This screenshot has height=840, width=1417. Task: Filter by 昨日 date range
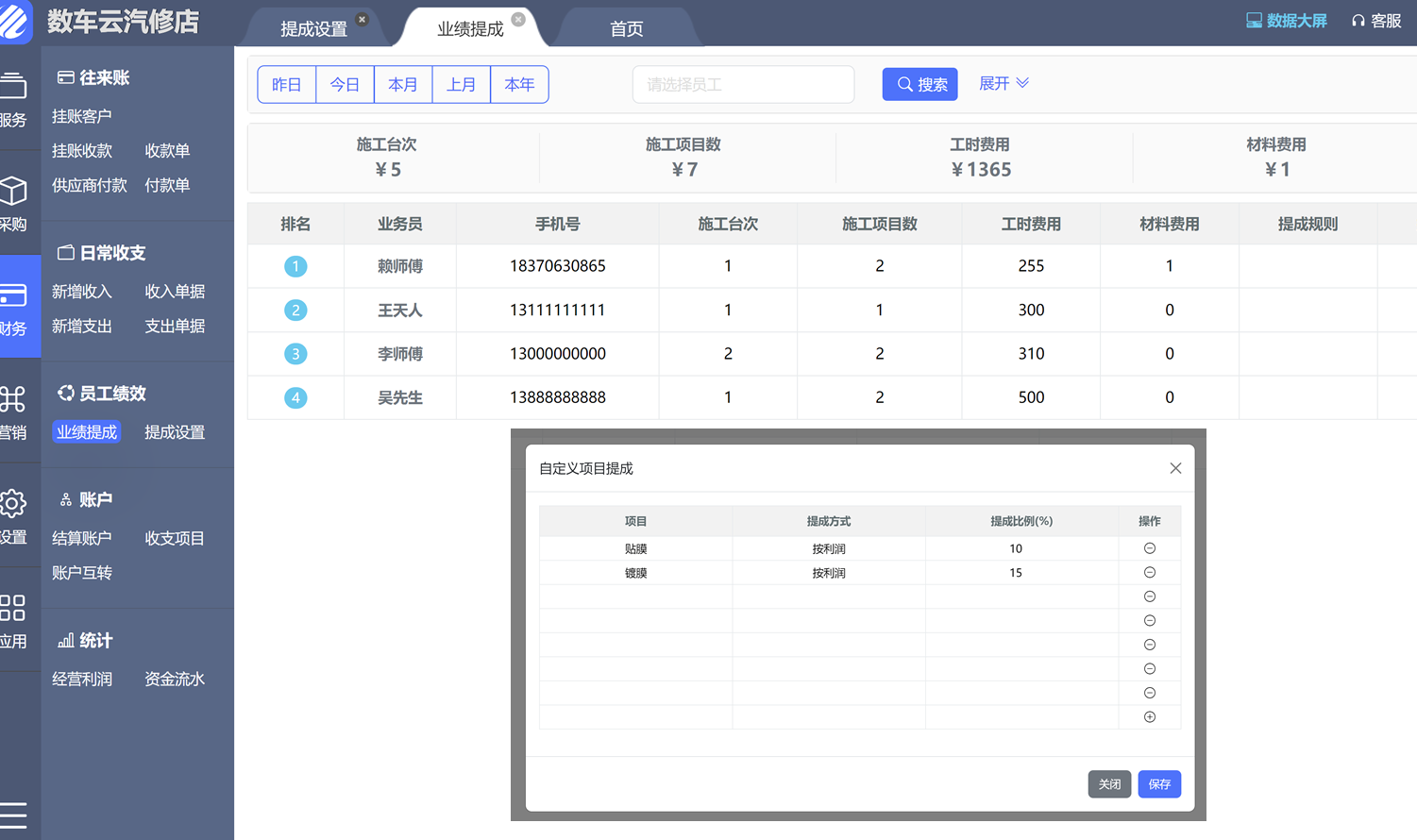click(x=287, y=85)
